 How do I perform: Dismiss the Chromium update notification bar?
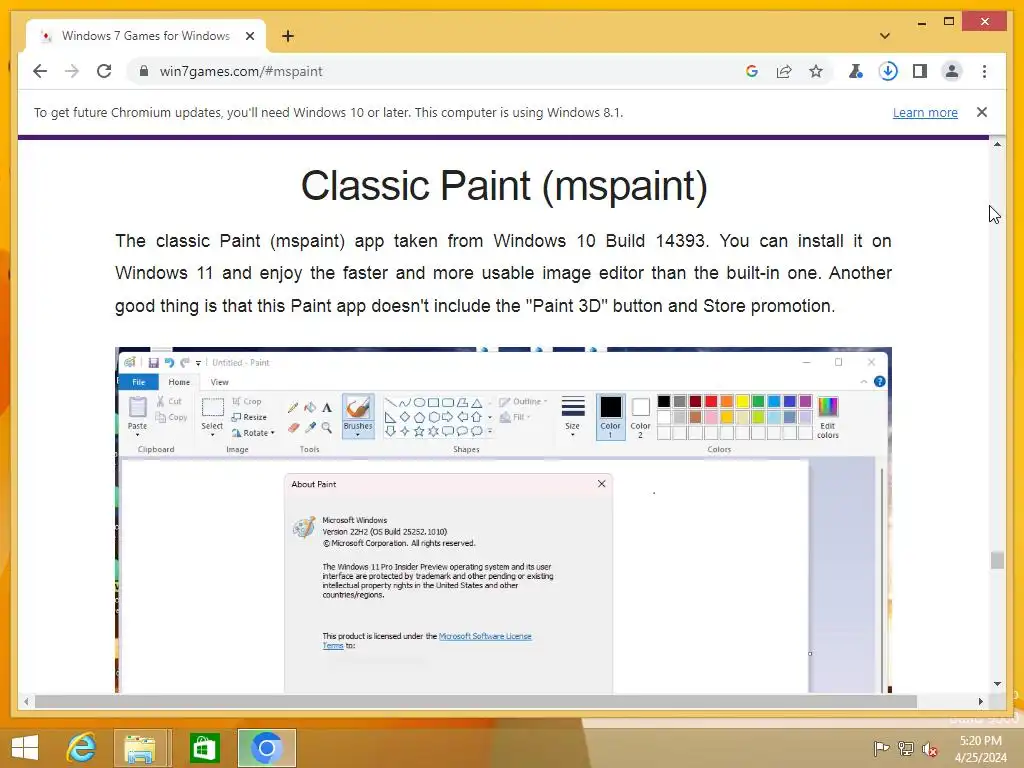coord(982,112)
